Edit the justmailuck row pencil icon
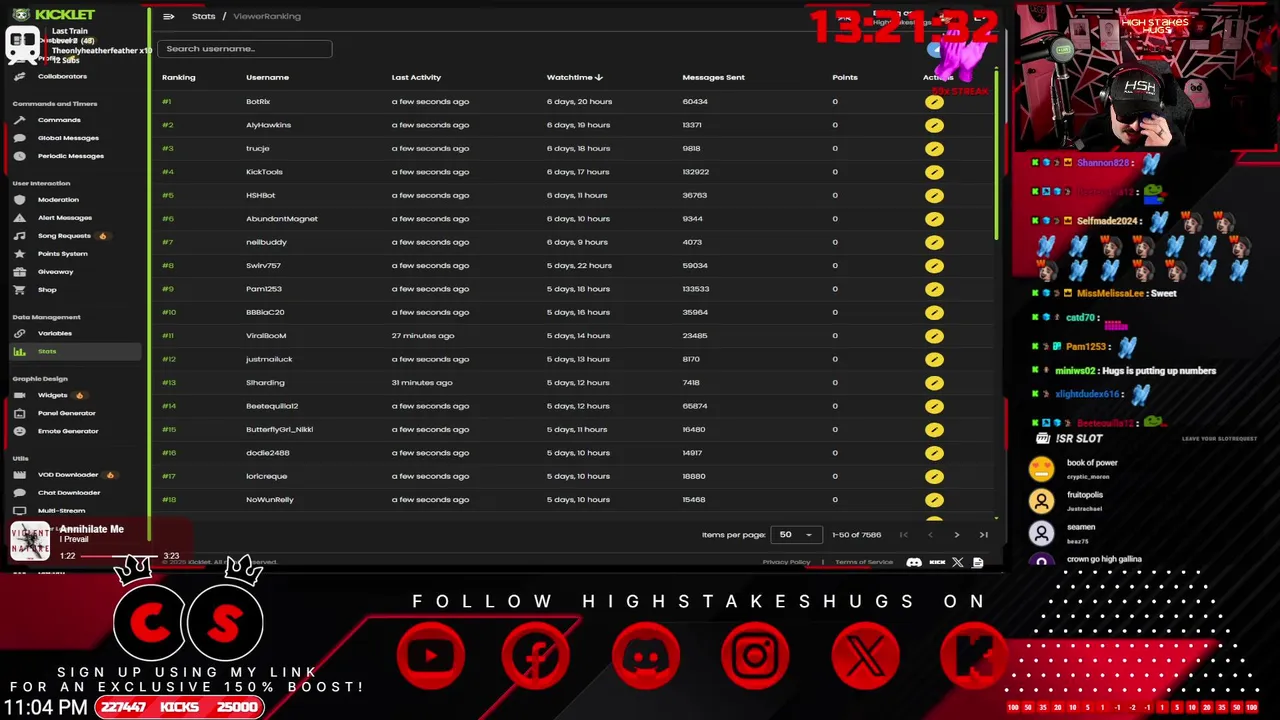 click(934, 359)
